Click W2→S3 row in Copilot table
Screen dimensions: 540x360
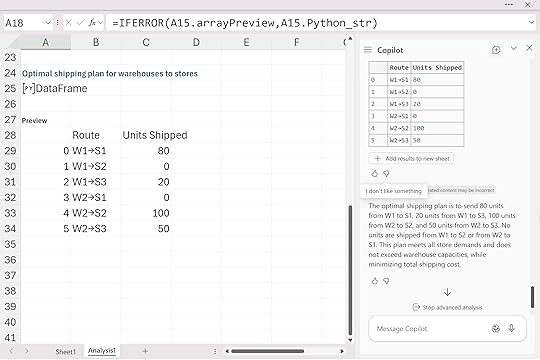coord(416,140)
